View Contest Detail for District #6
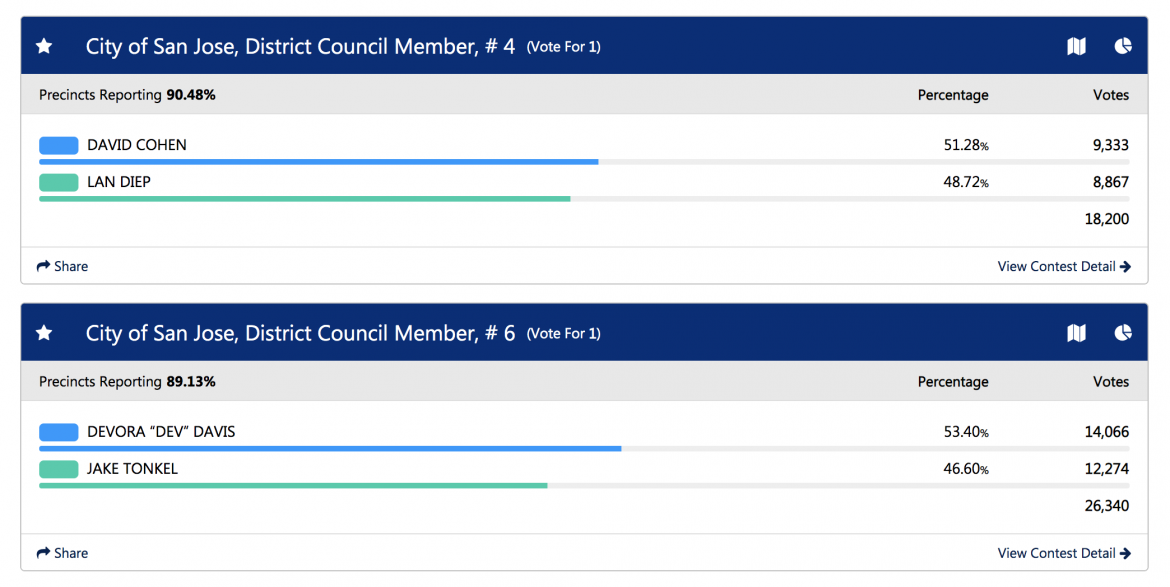The height and width of the screenshot is (587, 1170). (x=1064, y=553)
